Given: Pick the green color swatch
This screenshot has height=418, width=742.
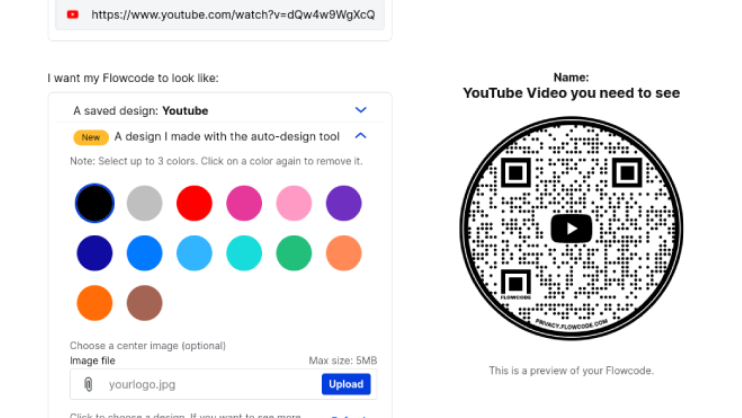Looking at the screenshot, I should coord(294,253).
